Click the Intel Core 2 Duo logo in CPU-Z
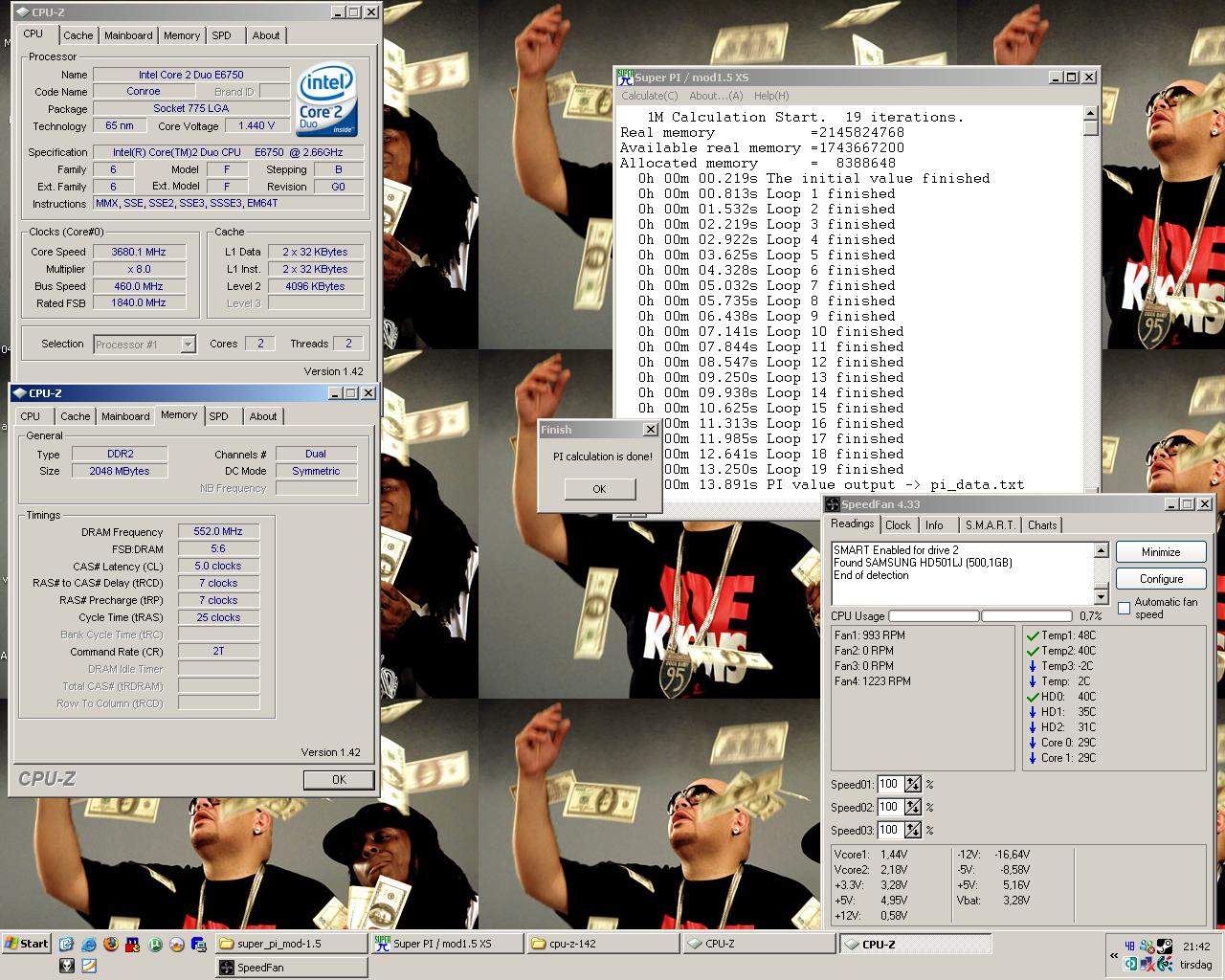Image resolution: width=1225 pixels, height=980 pixels. coord(327,100)
